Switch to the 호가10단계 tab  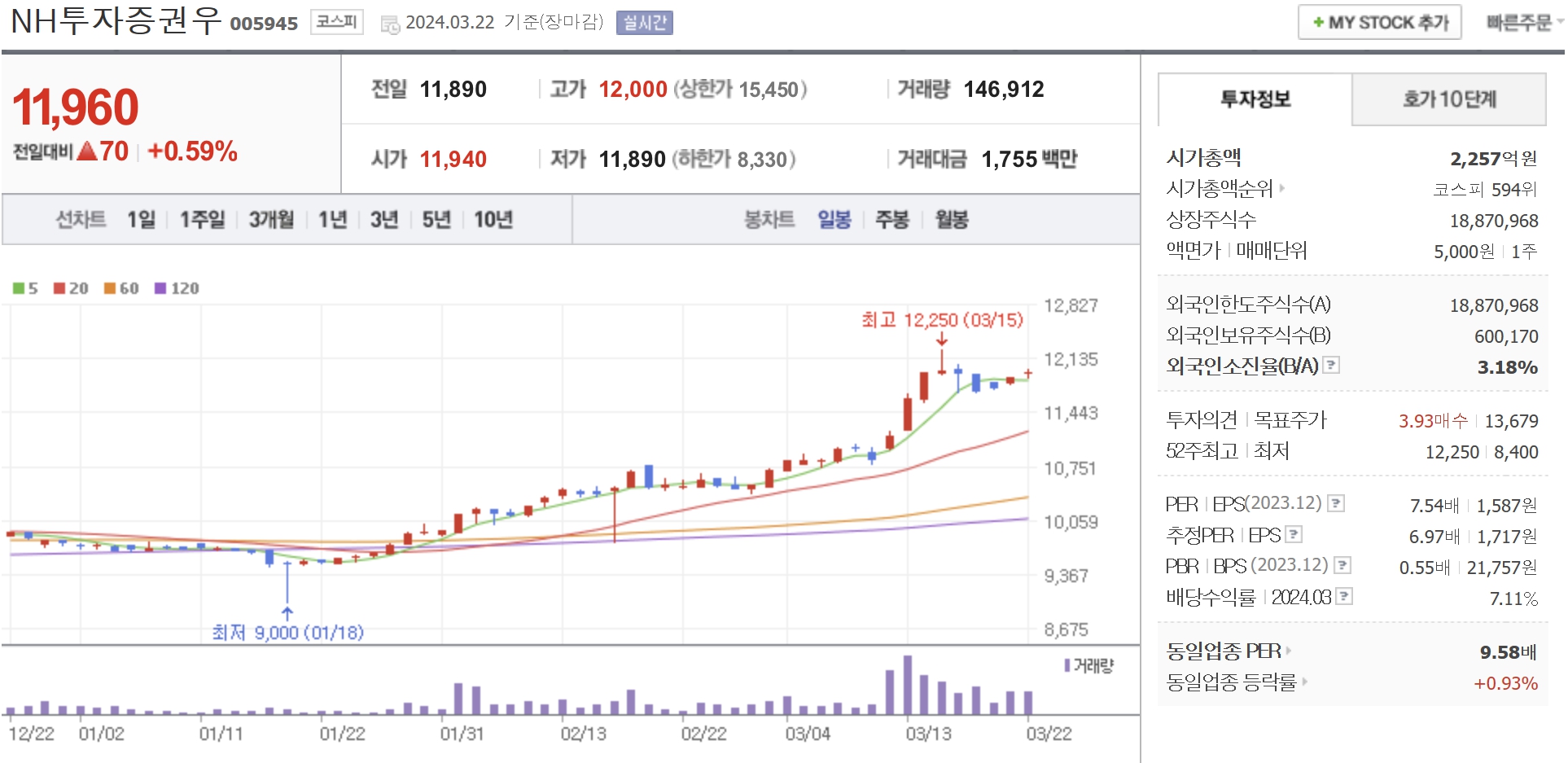pyautogui.click(x=1449, y=99)
